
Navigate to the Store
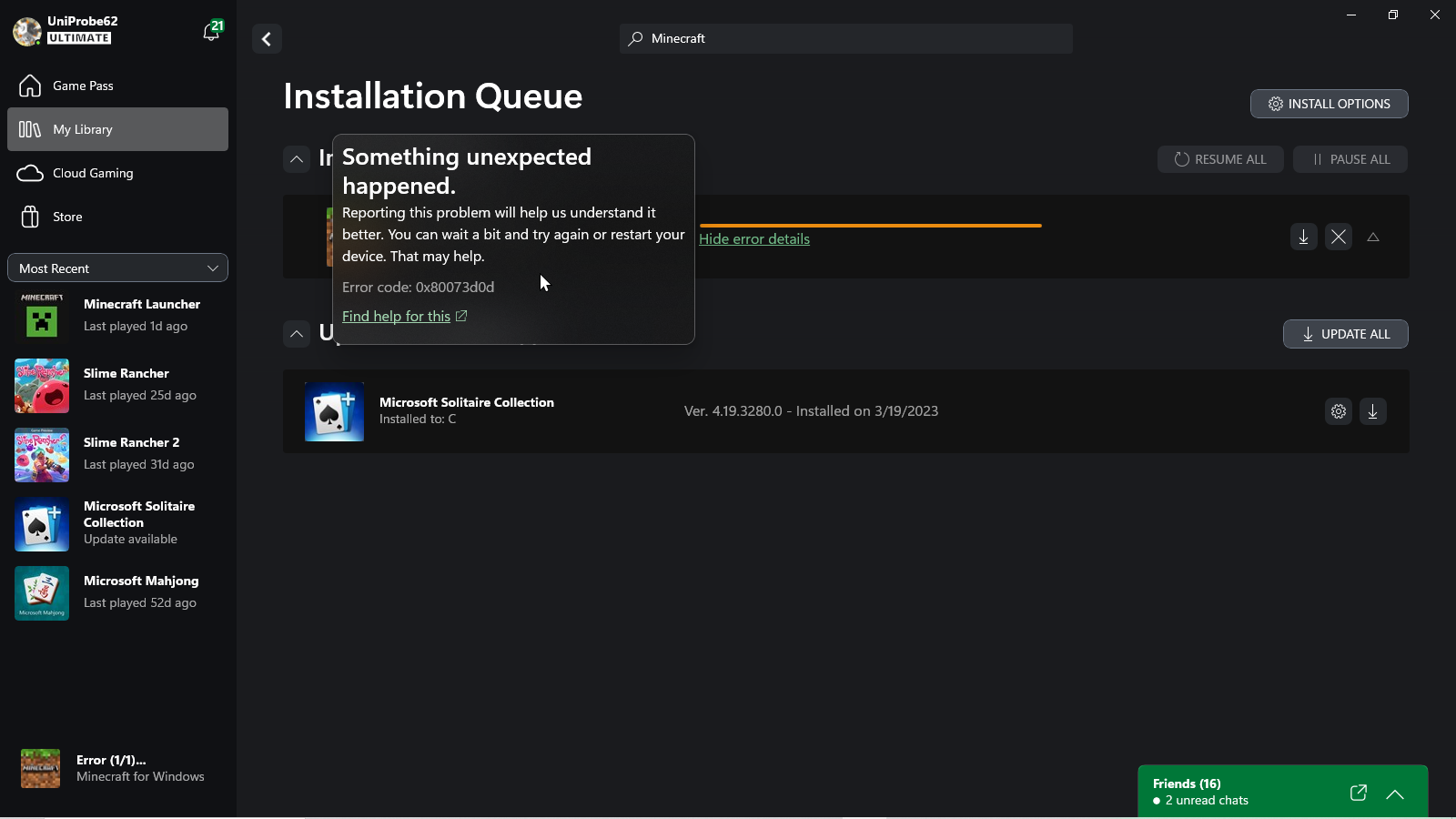66,217
